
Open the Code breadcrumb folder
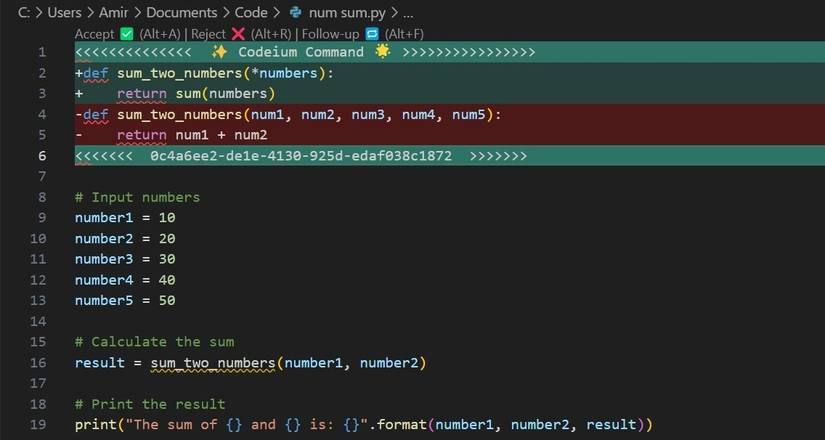[x=251, y=13]
